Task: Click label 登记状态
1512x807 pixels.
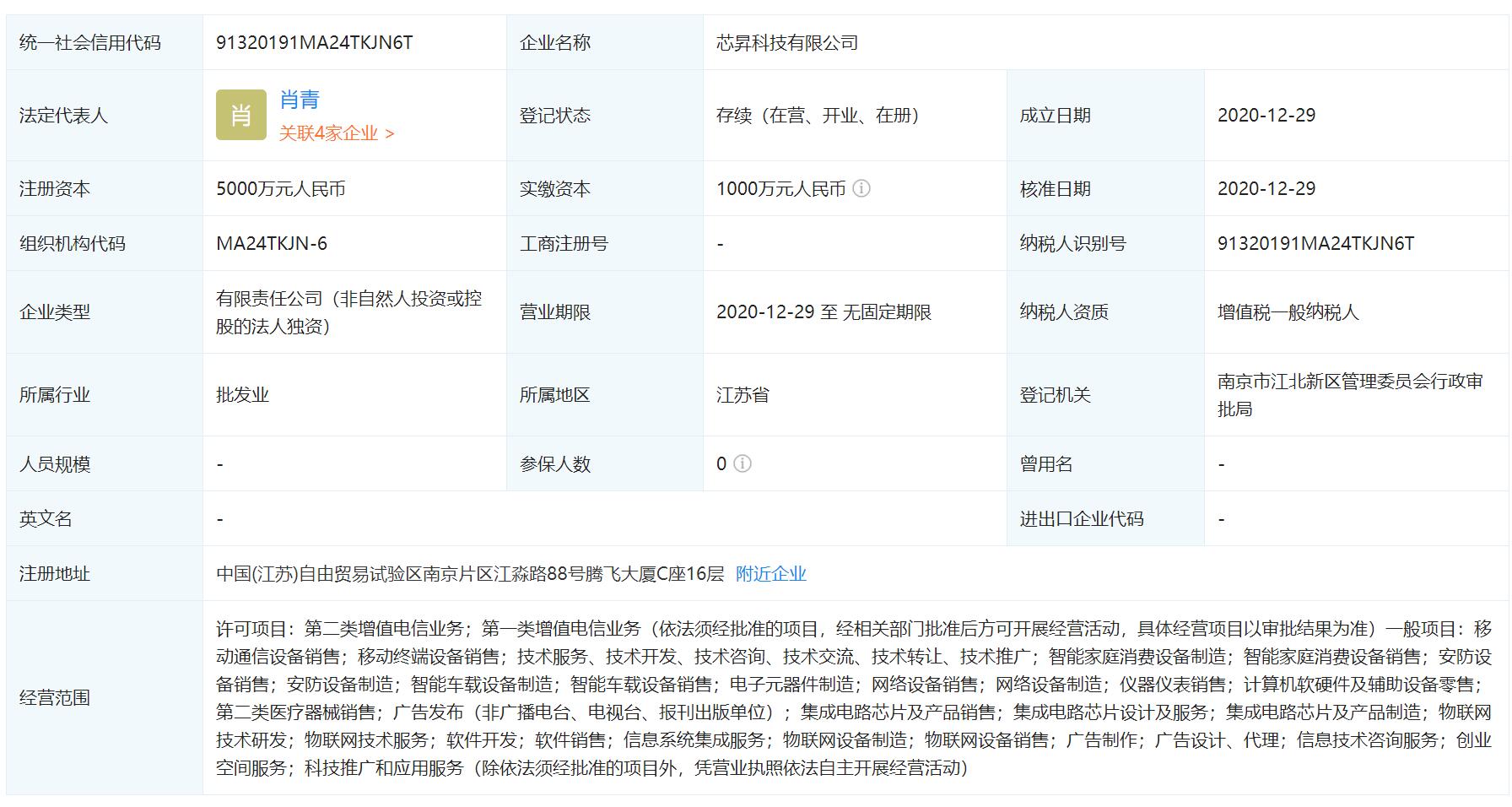Action: (x=555, y=116)
